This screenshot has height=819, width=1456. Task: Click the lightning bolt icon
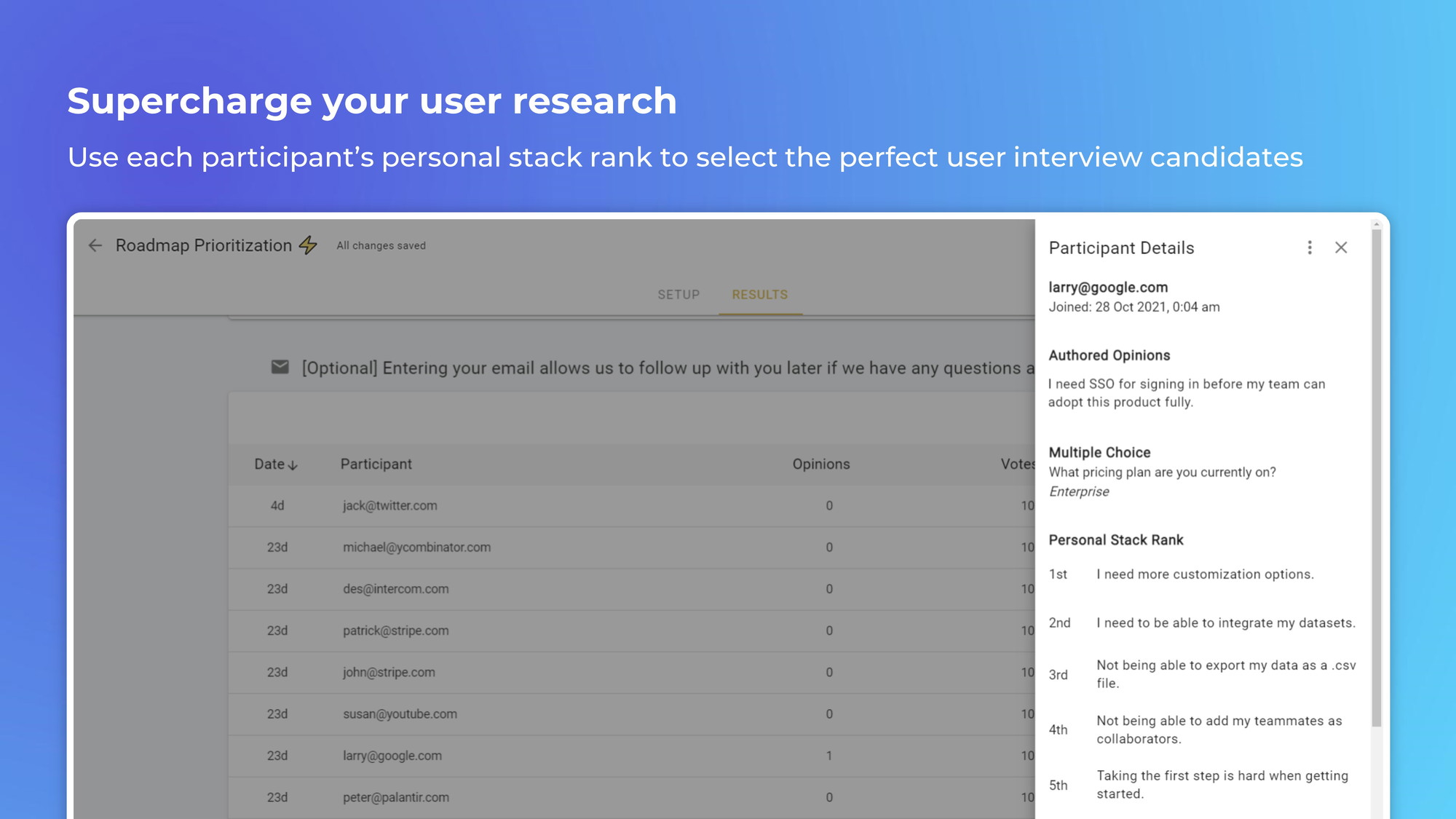[309, 245]
